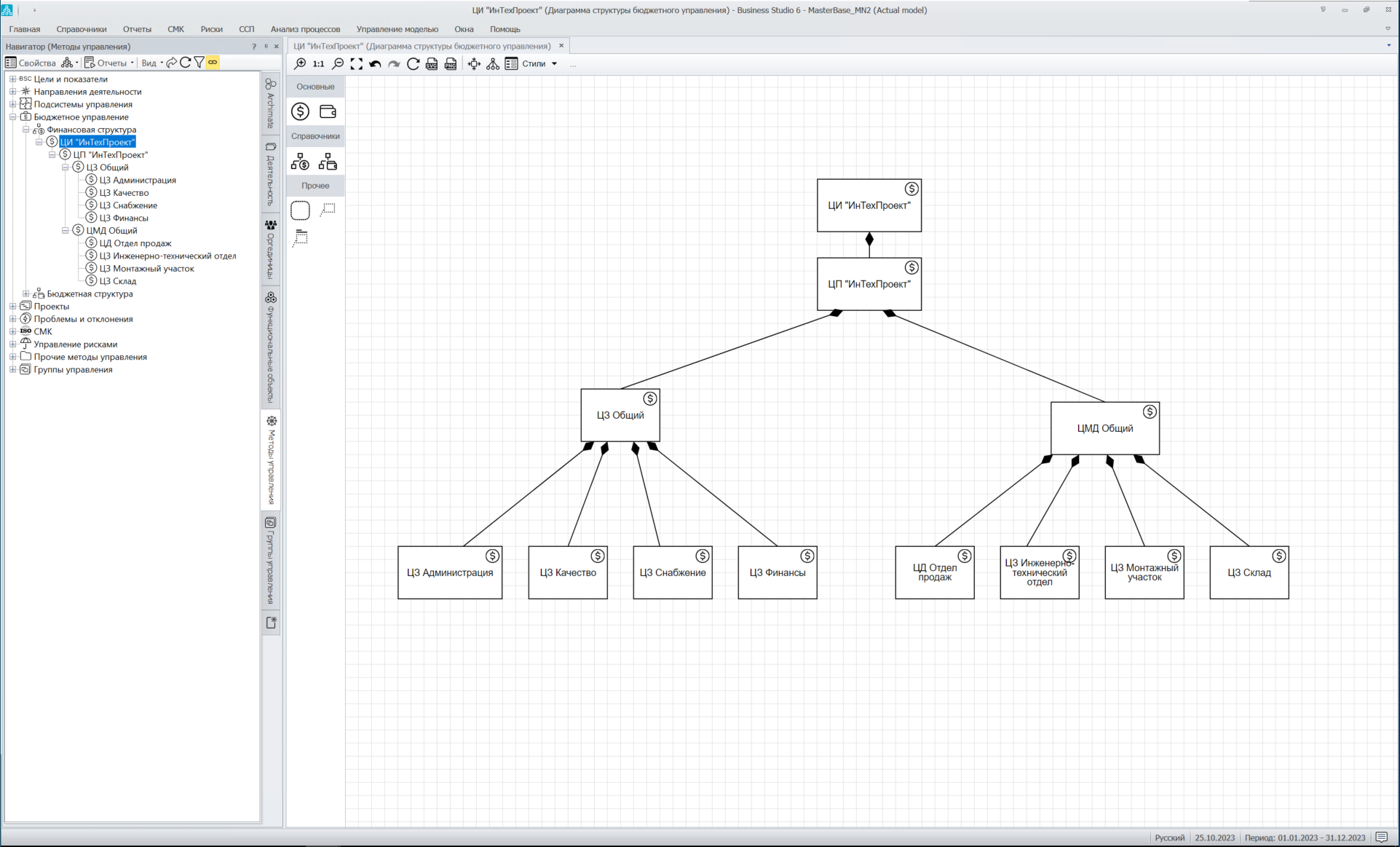Viewport: 1400px width, 847px height.
Task: Toggle the filter funnel in Navigator toolbar
Action: pyautogui.click(x=199, y=63)
